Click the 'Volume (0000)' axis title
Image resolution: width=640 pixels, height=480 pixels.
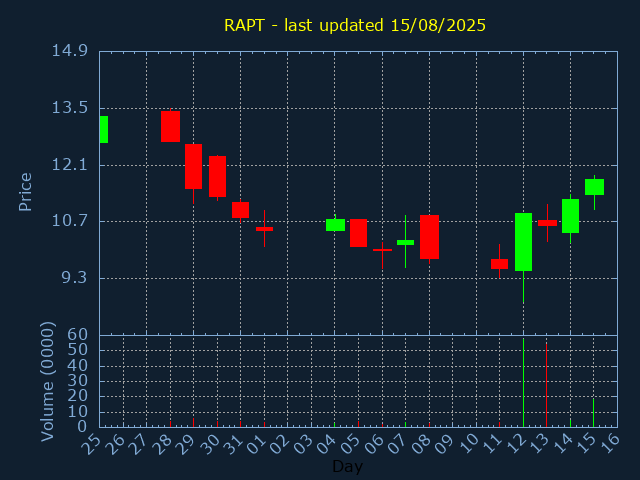[x=48, y=381]
